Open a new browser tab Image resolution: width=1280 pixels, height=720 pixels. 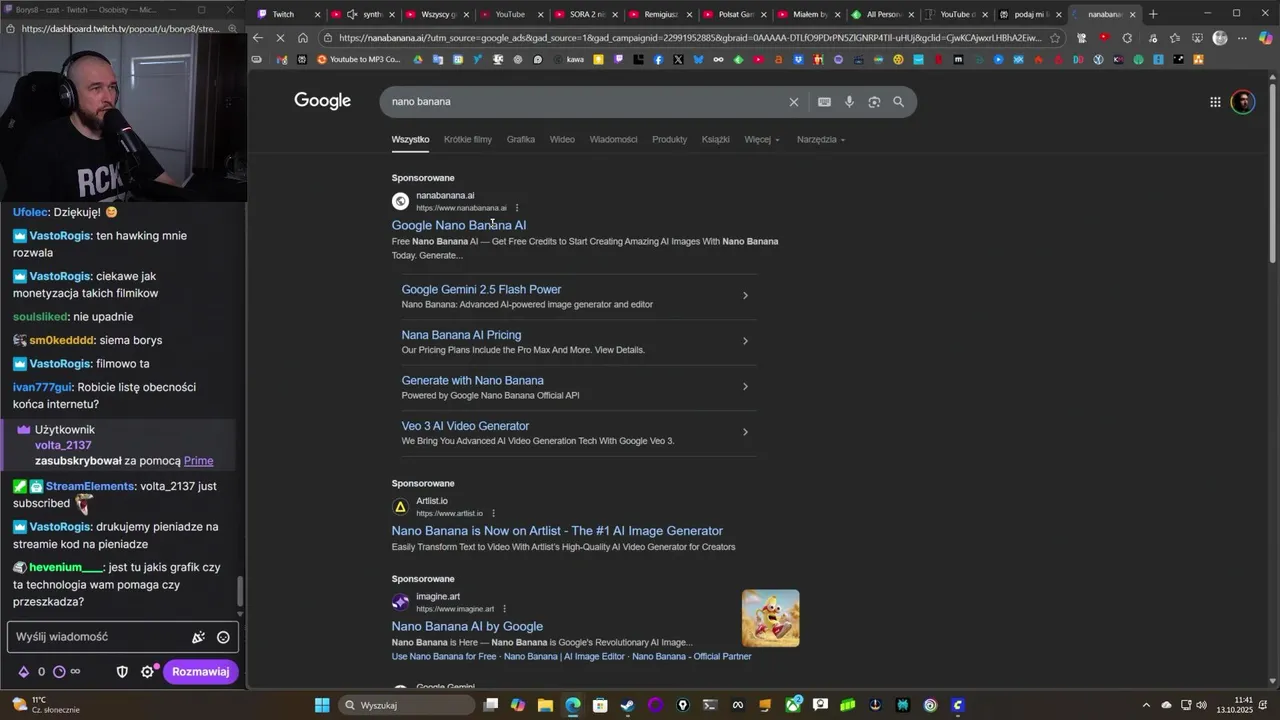(x=1153, y=14)
